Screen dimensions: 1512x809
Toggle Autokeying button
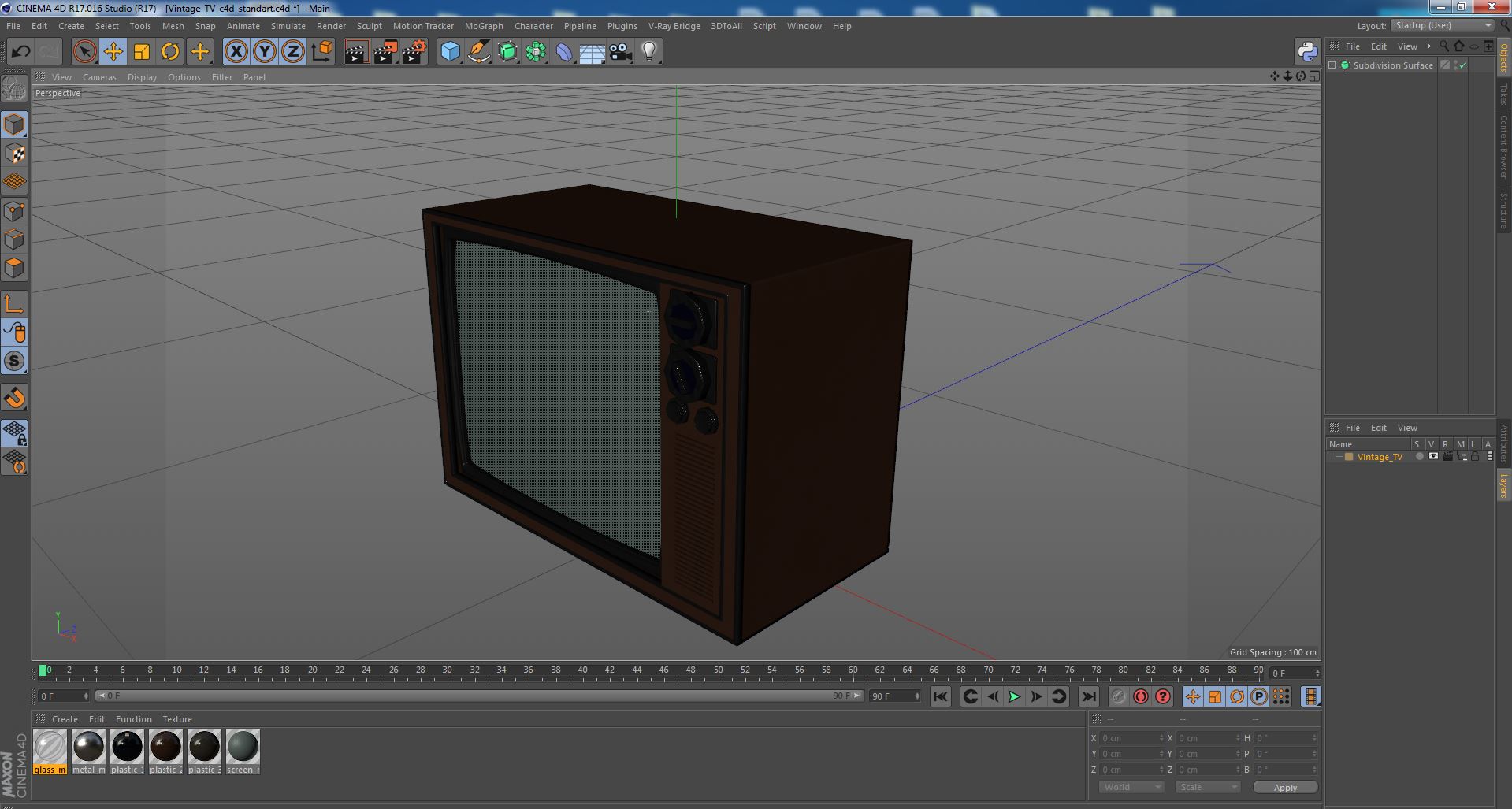coord(1141,696)
